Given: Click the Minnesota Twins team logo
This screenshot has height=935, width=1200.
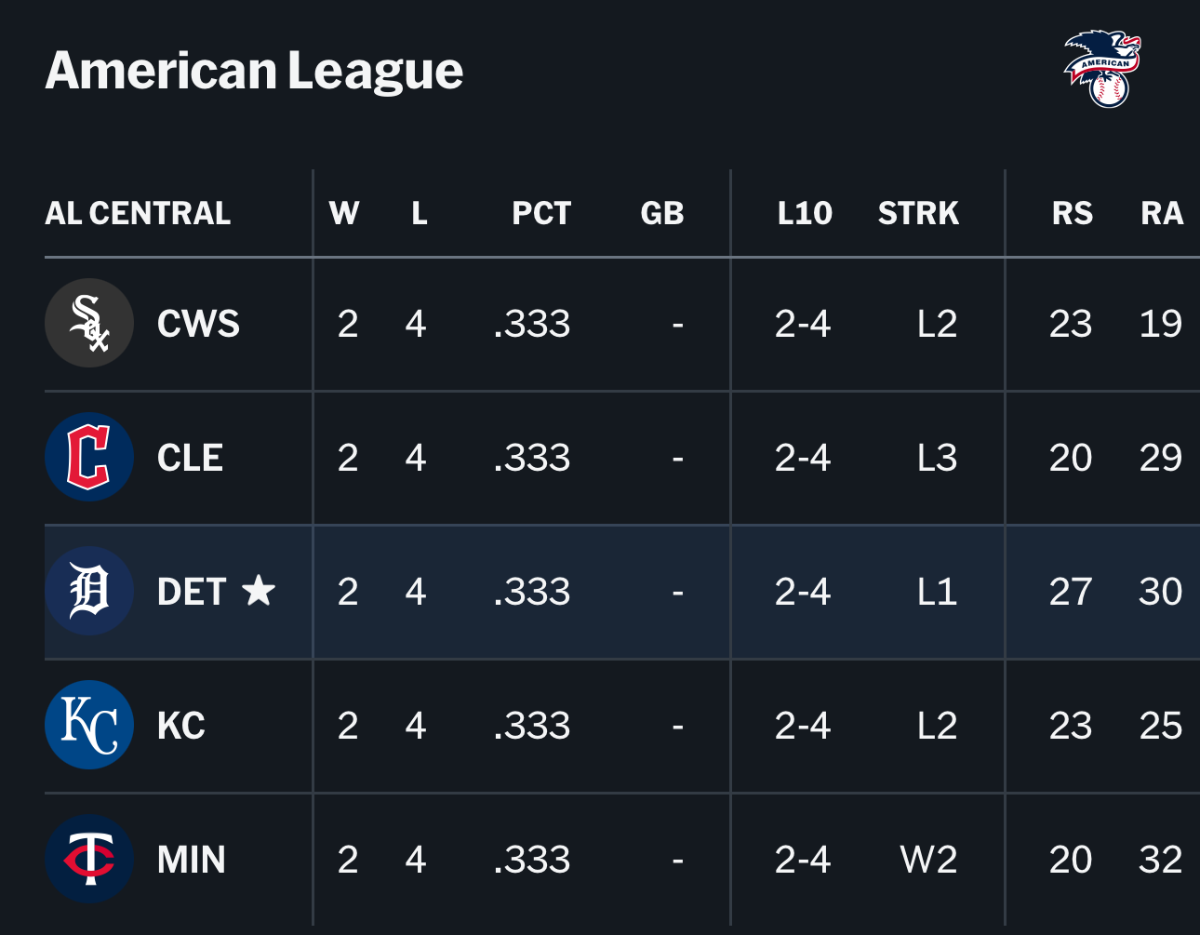Looking at the screenshot, I should pos(89,859).
